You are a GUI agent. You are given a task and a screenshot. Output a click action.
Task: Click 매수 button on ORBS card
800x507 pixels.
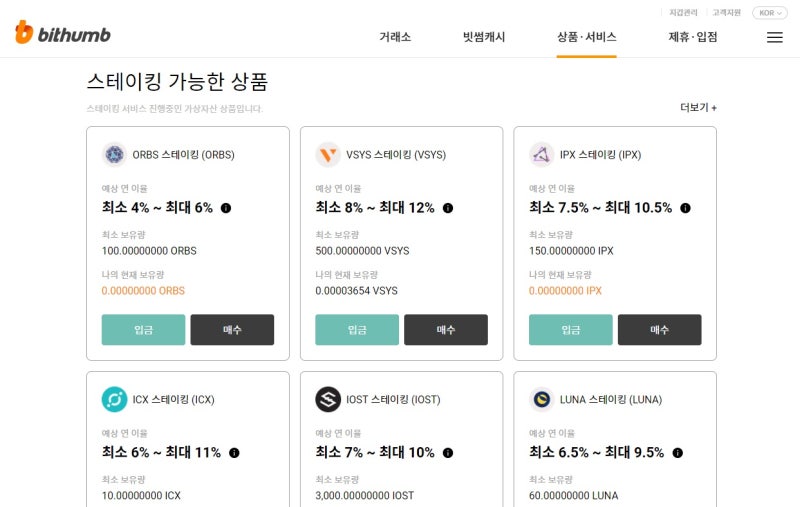point(232,329)
